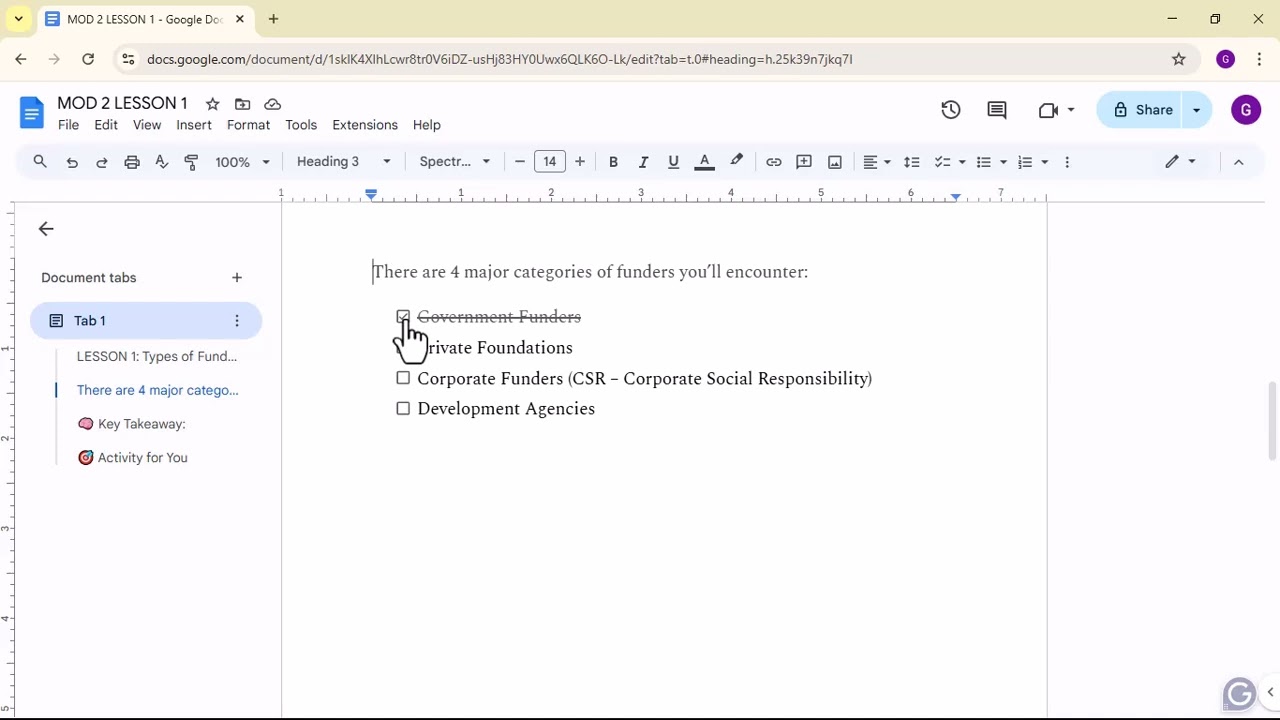Image resolution: width=1280 pixels, height=720 pixels.
Task: Check the Development Agencies checkbox
Action: click(x=403, y=408)
